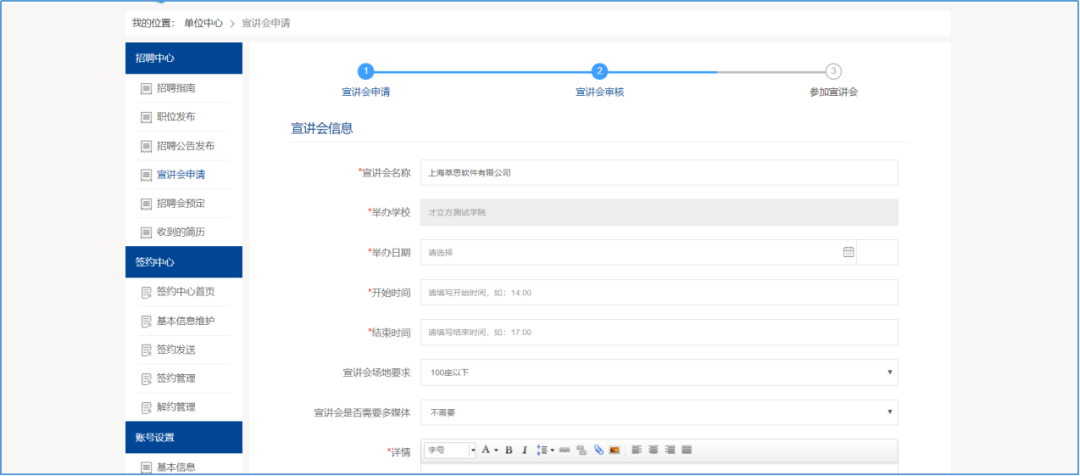Click the 账号设置 section header
Viewport: 1080px width, 476px height.
(x=184, y=437)
